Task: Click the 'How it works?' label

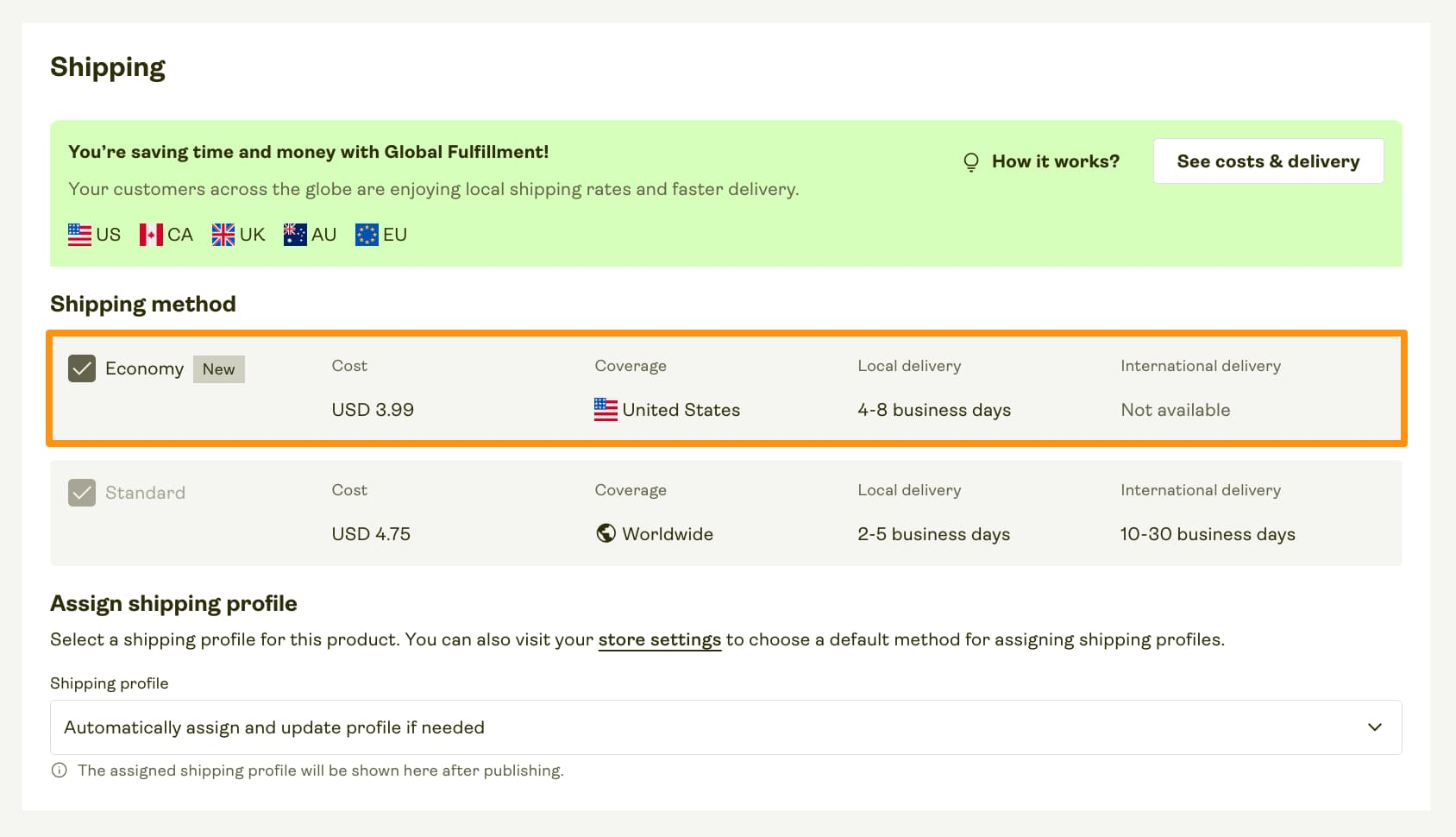Action: pyautogui.click(x=1054, y=160)
